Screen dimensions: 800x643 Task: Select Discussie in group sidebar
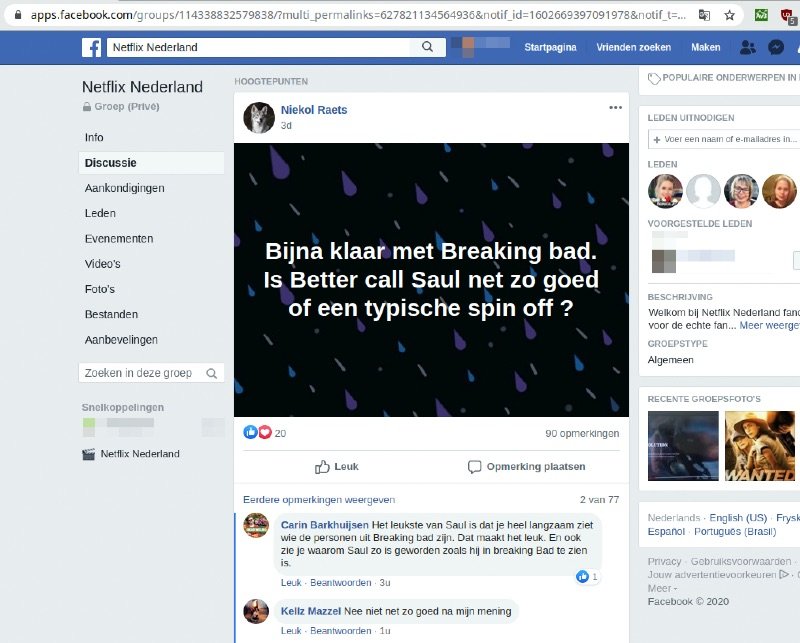[151, 163]
